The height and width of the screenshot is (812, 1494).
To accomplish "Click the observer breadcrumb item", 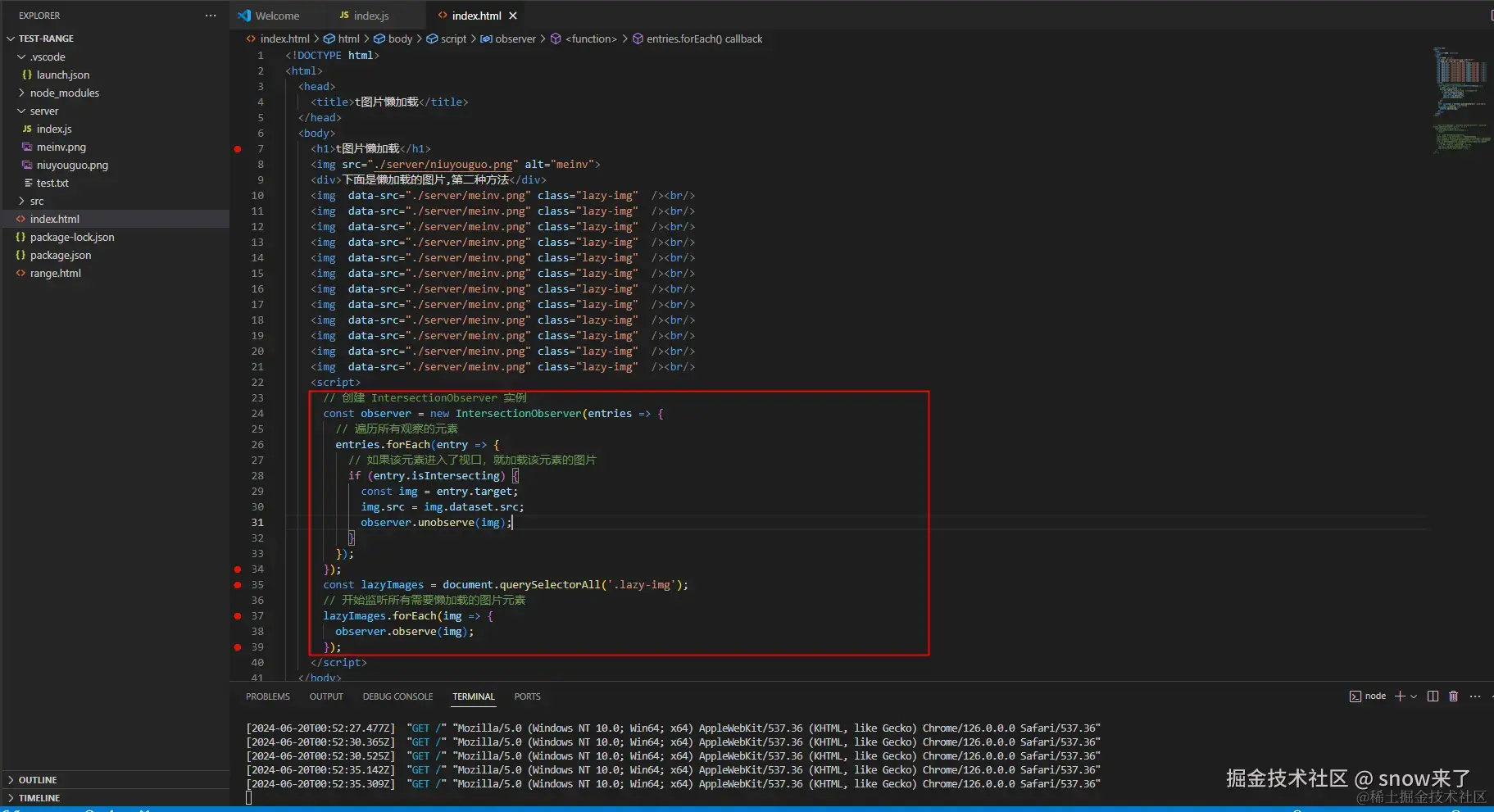I will coord(515,39).
